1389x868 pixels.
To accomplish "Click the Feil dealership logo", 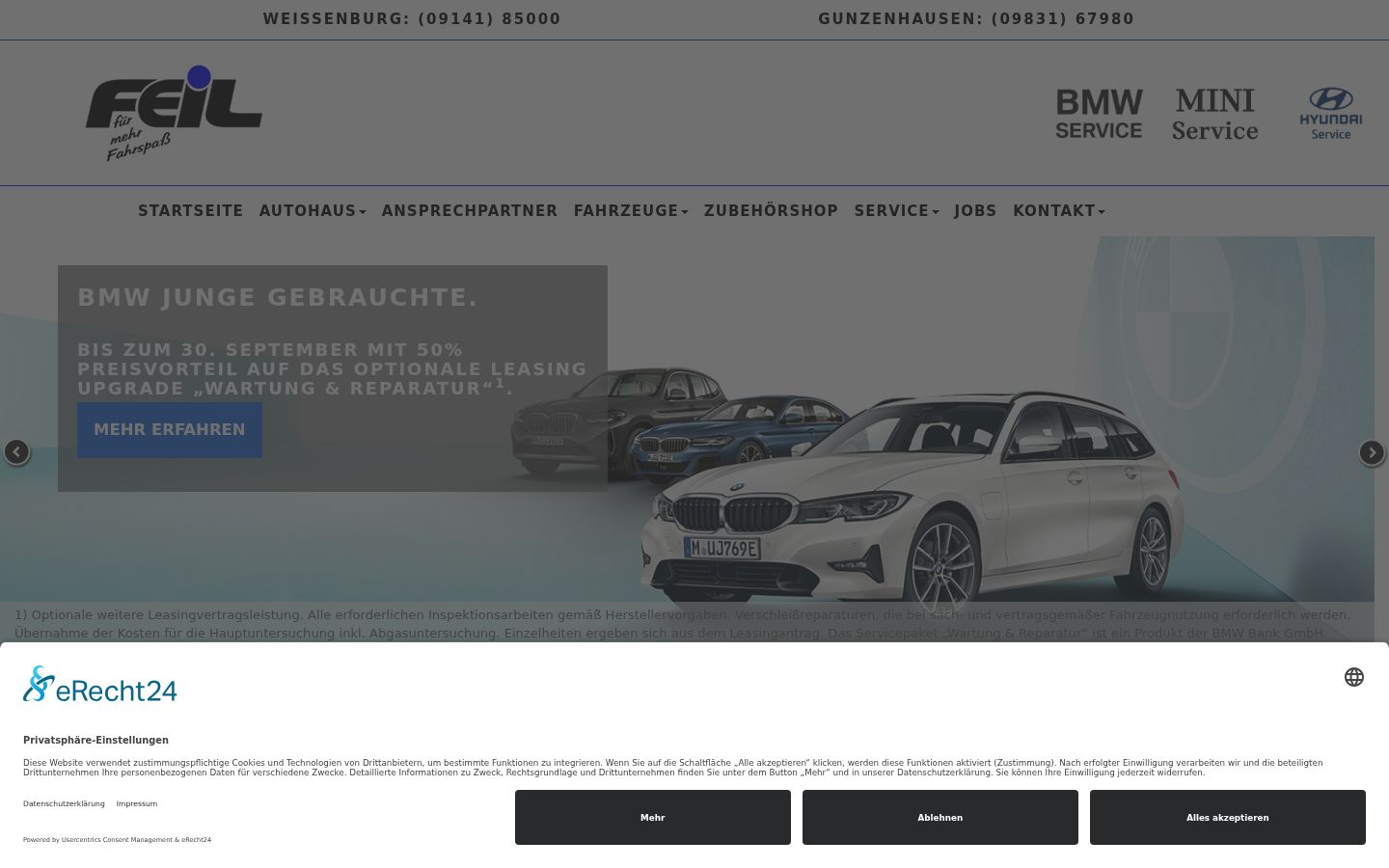I will point(174,113).
